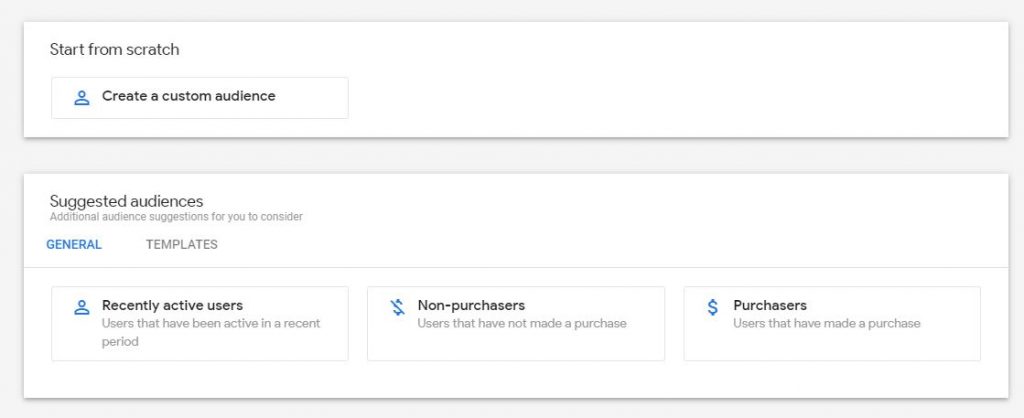The image size is (1024, 418).
Task: Click the Recently active users person icon
Action: tap(82, 308)
